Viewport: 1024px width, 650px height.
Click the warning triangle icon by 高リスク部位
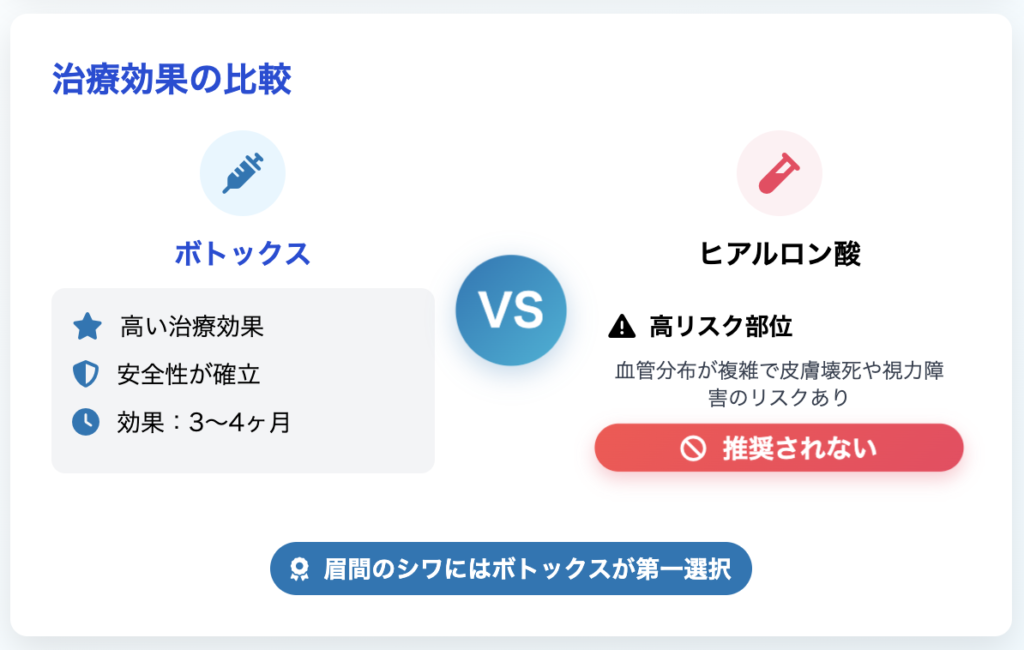(x=622, y=326)
